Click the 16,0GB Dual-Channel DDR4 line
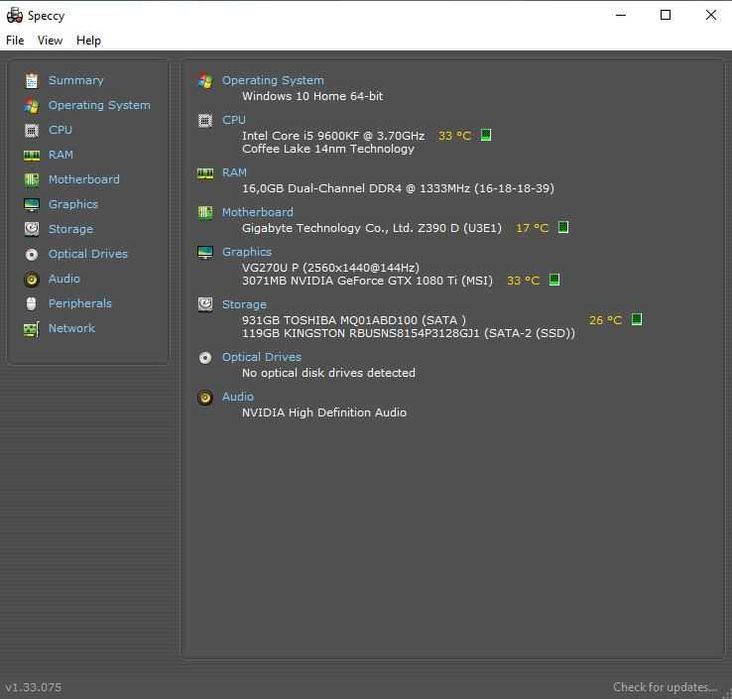The width and height of the screenshot is (732, 699). click(398, 189)
